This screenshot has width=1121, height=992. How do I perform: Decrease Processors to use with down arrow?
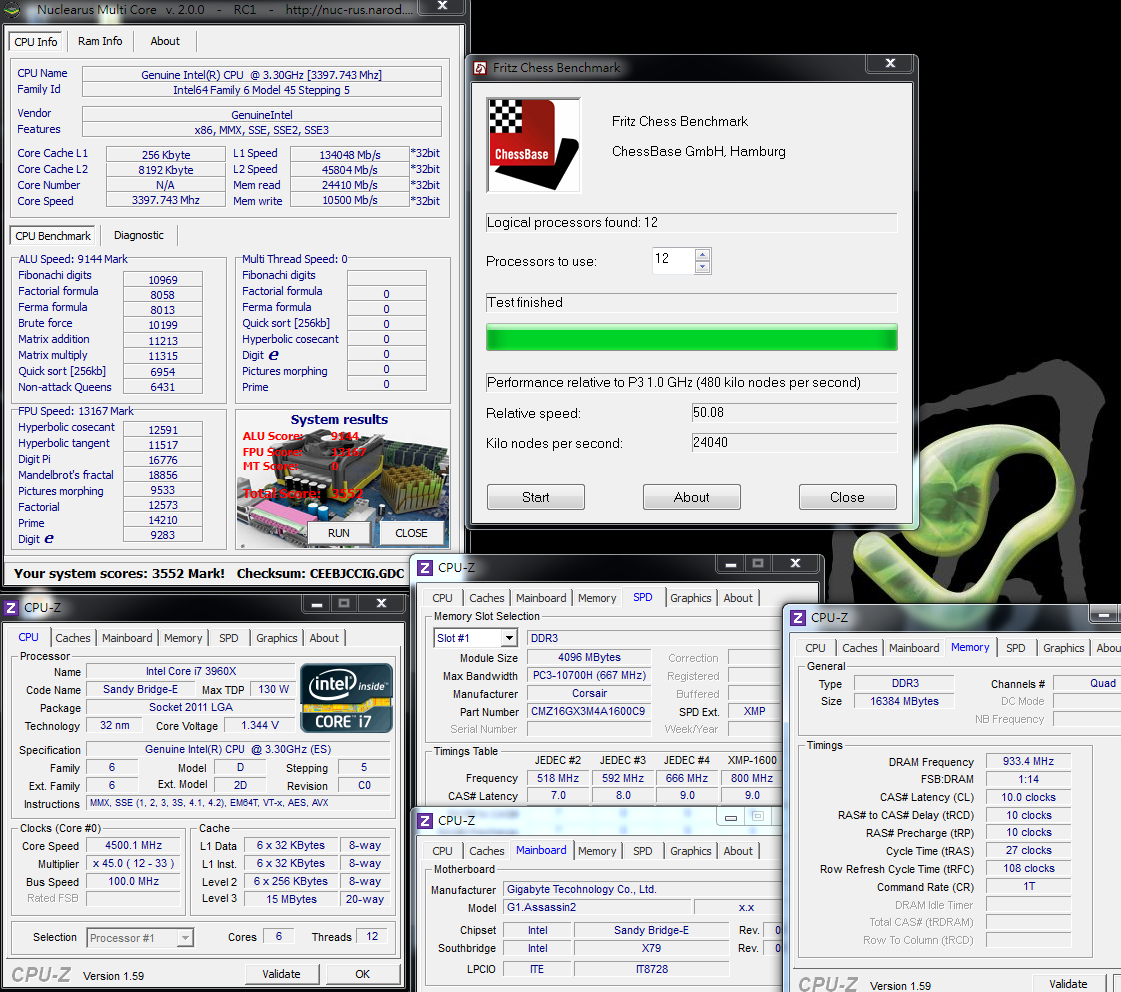pyautogui.click(x=702, y=267)
